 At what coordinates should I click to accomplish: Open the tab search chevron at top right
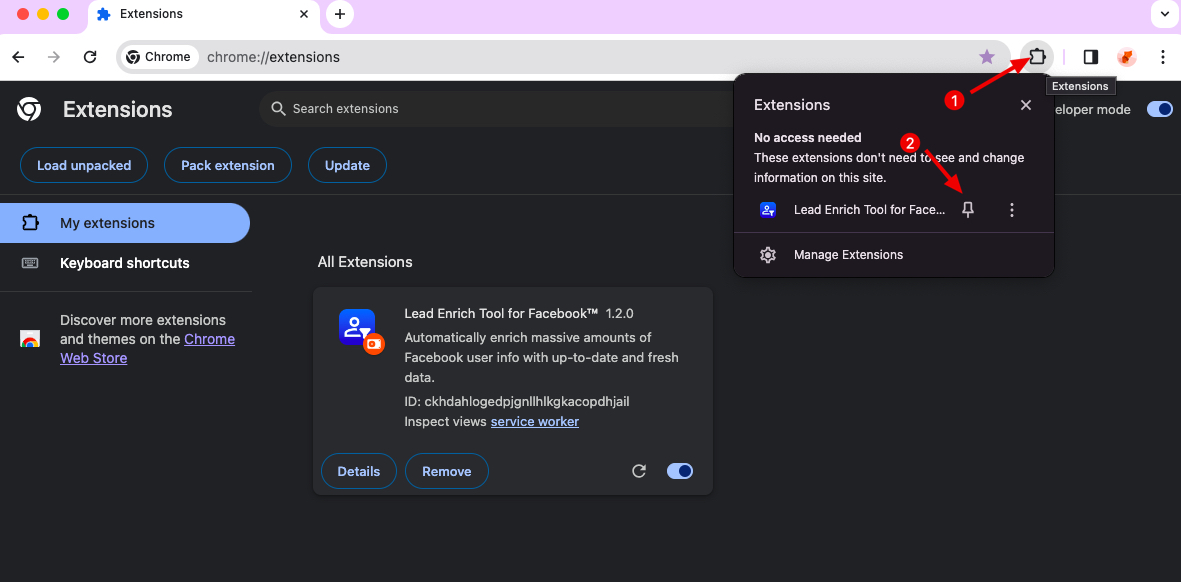1163,14
